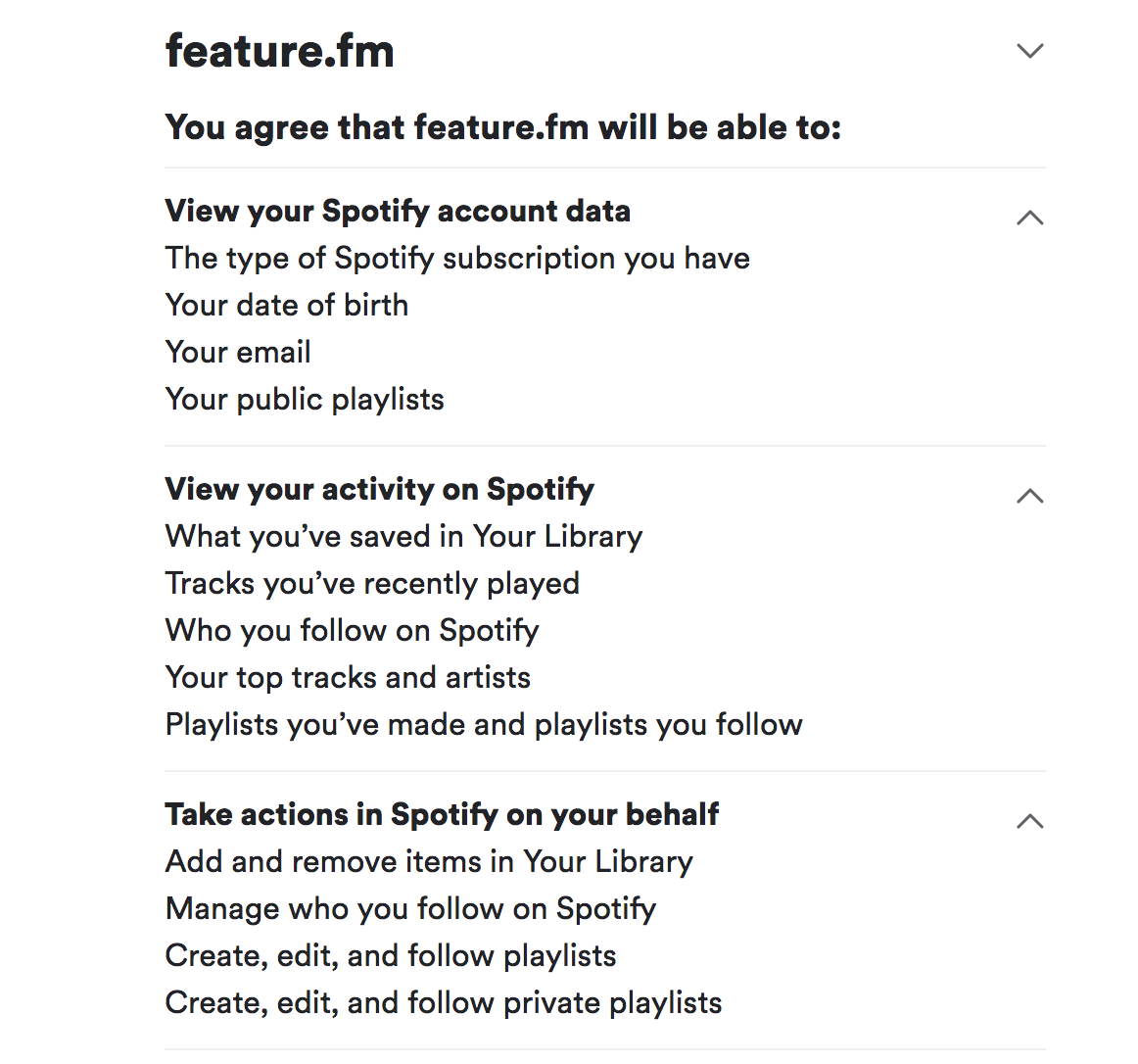Click "Create, edit, and follow private playlists"

(x=444, y=1002)
